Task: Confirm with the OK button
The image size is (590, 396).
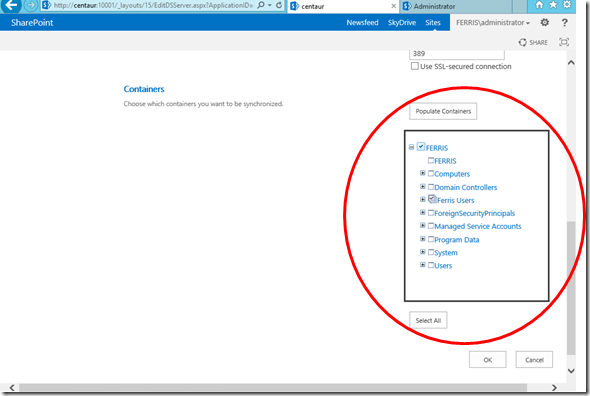Action: [488, 360]
